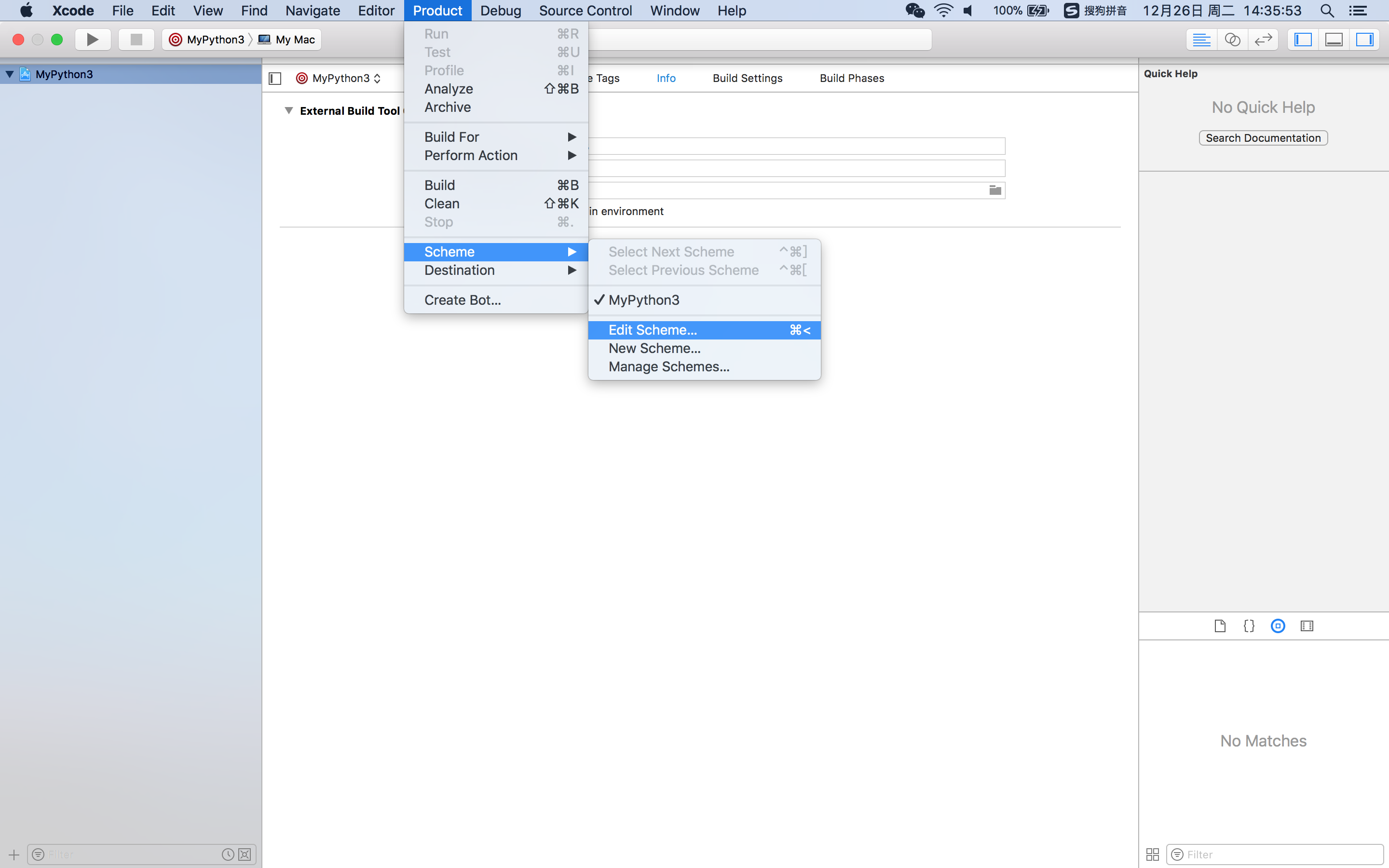
Task: Click the folder icon in directory field
Action: point(995,190)
